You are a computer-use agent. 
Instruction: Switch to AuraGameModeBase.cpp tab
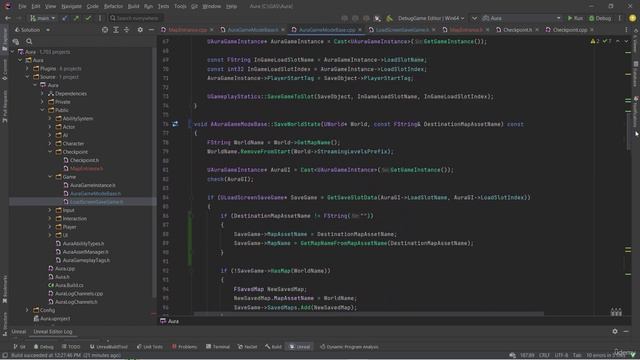[327, 30]
